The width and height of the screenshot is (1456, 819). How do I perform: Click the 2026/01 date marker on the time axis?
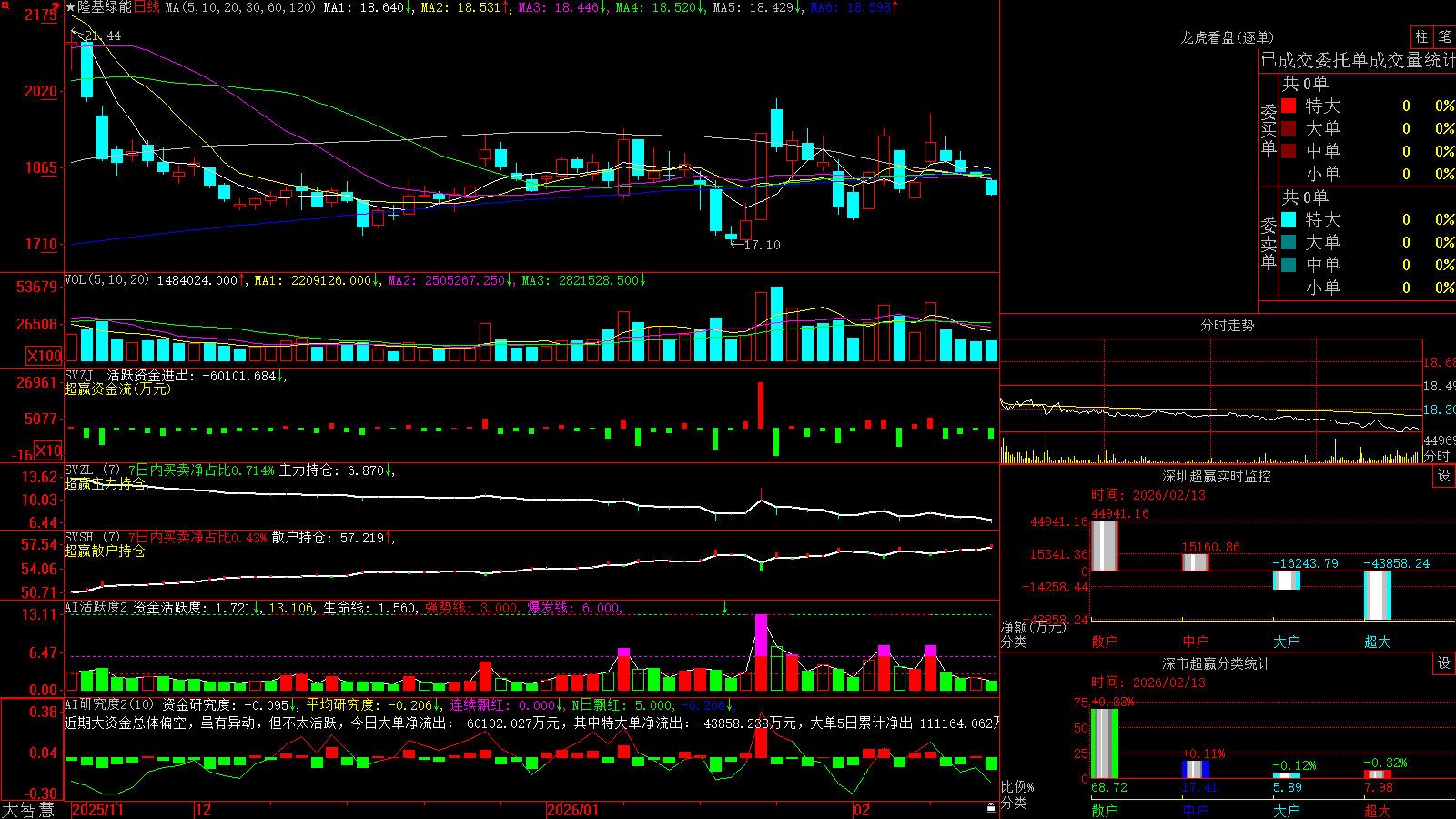[573, 810]
